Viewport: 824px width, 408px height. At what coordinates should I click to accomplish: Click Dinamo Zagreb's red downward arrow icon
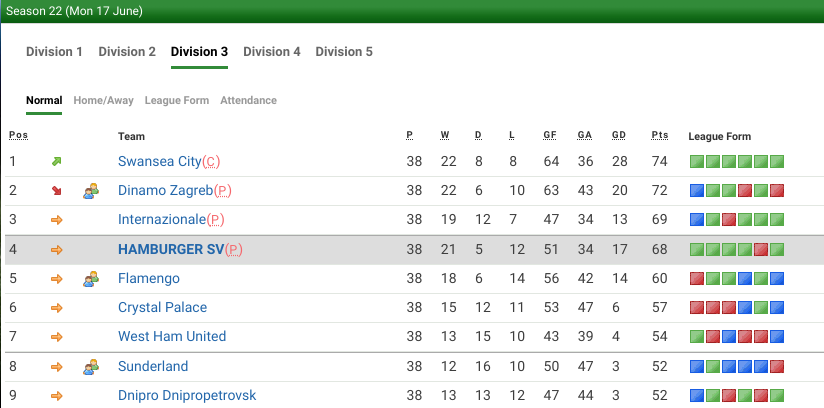point(57,191)
